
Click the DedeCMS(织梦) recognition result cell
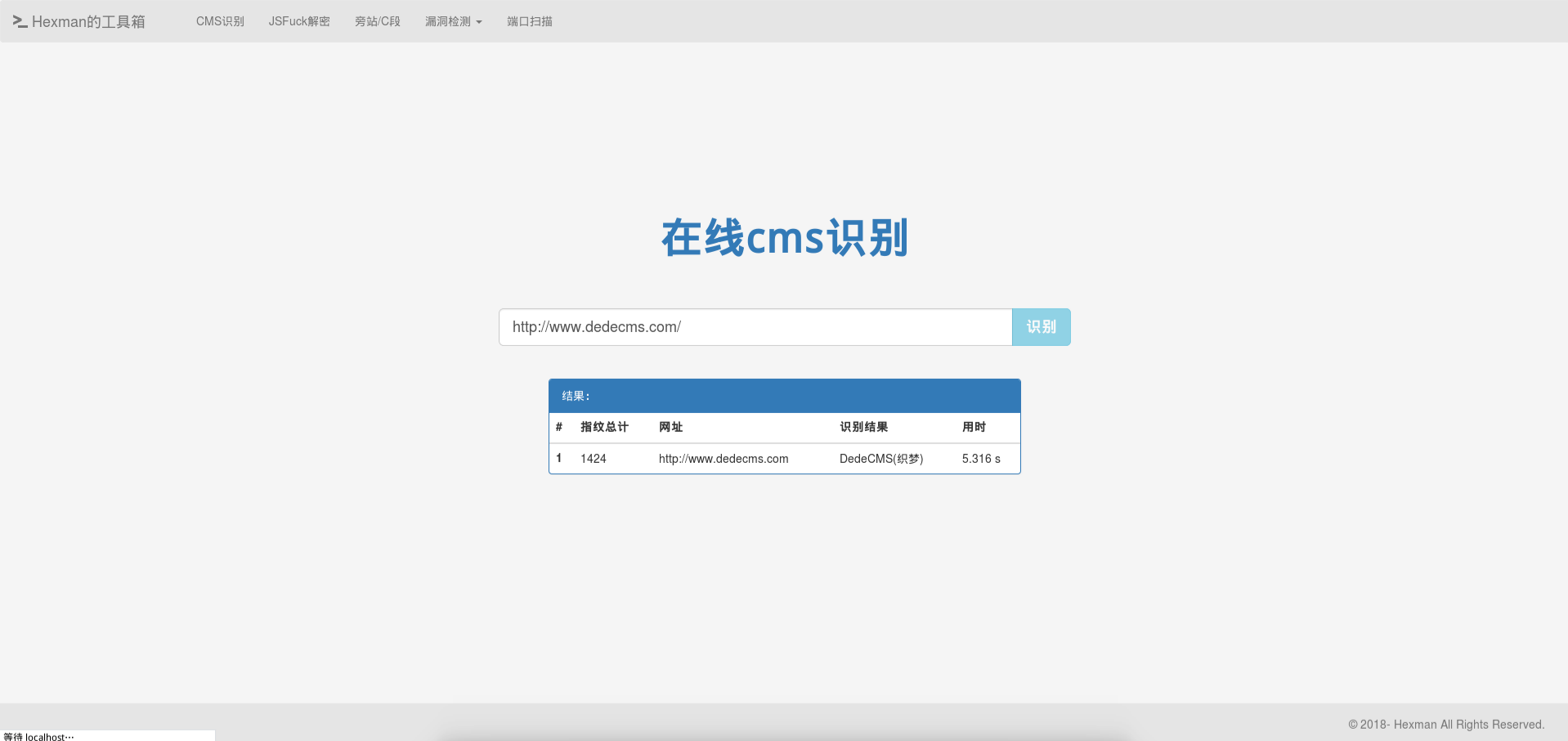880,459
